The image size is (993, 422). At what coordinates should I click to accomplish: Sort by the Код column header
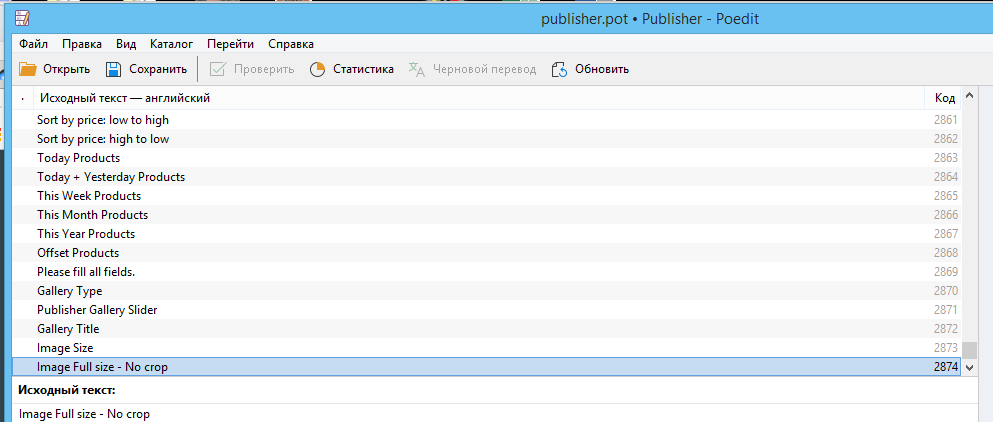(x=944, y=98)
